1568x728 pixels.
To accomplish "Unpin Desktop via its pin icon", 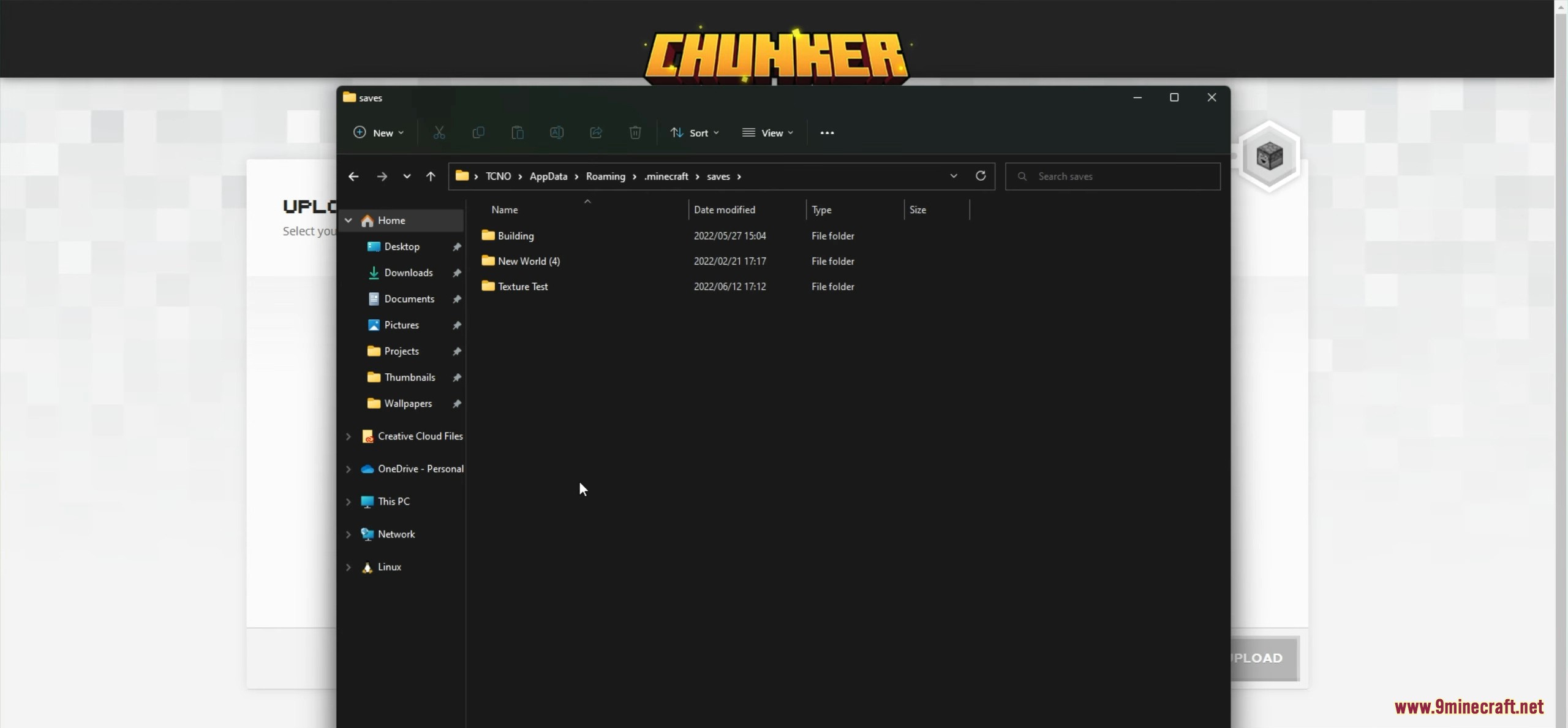I will coord(456,247).
